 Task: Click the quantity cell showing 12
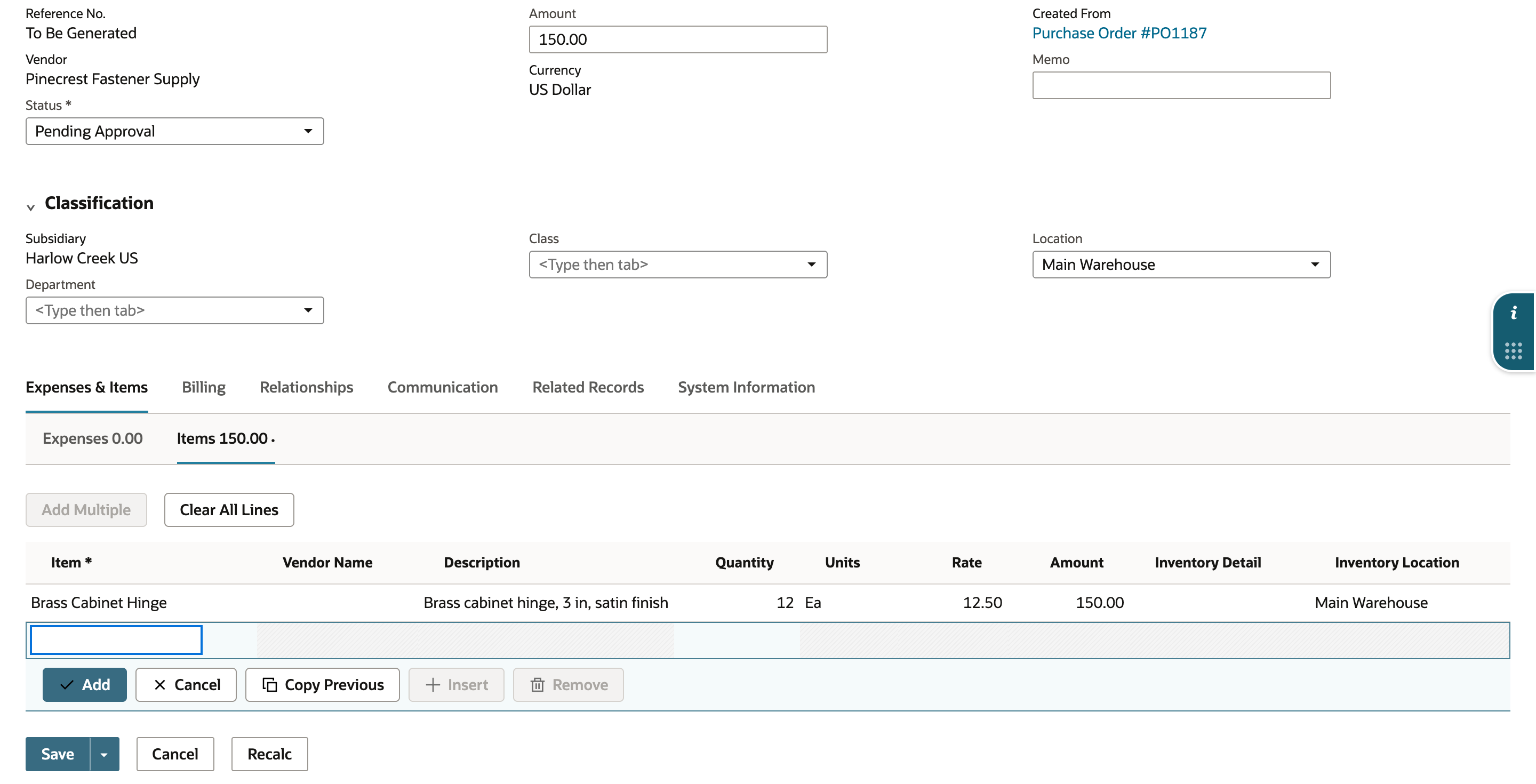pos(785,603)
